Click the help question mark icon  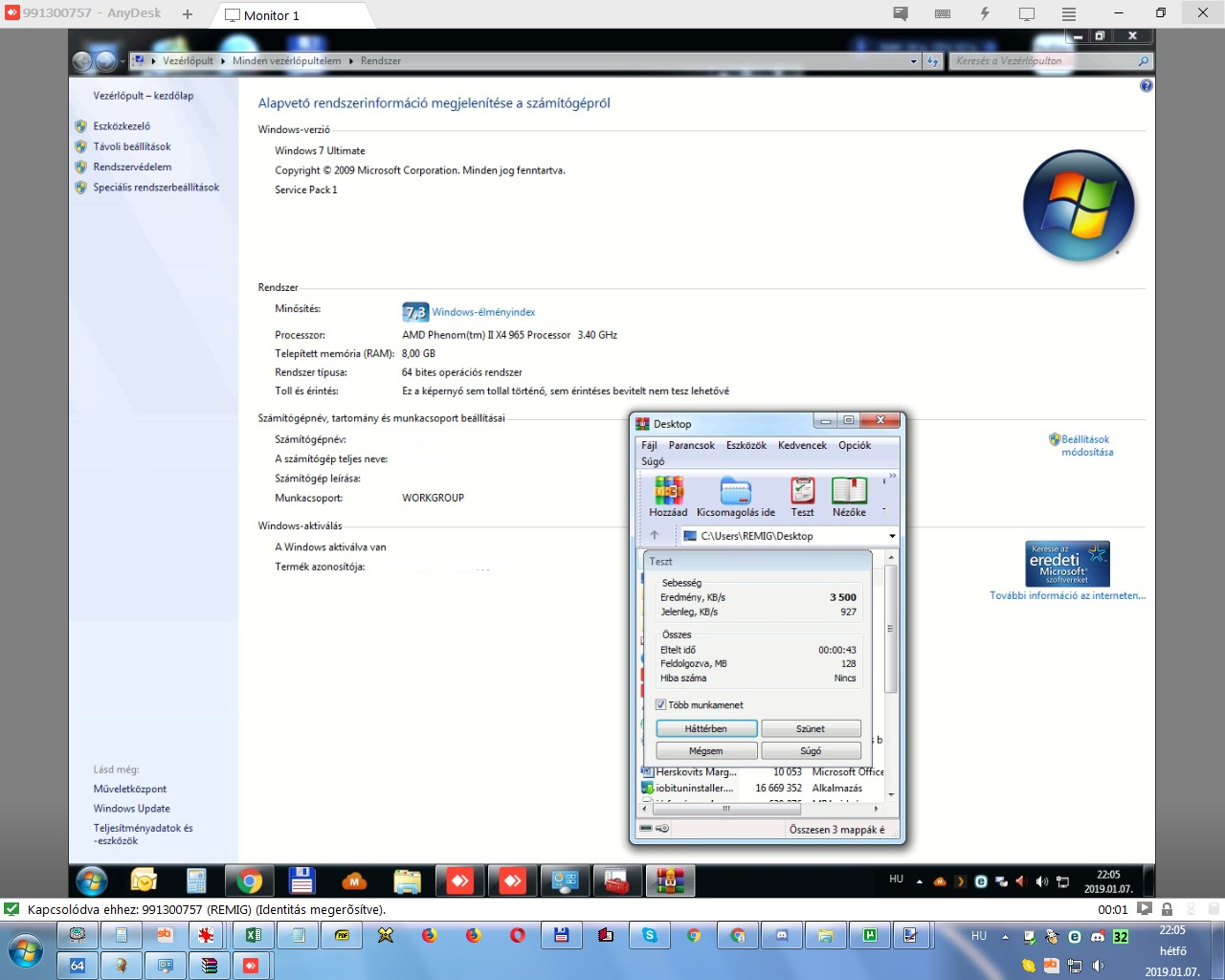(1147, 86)
